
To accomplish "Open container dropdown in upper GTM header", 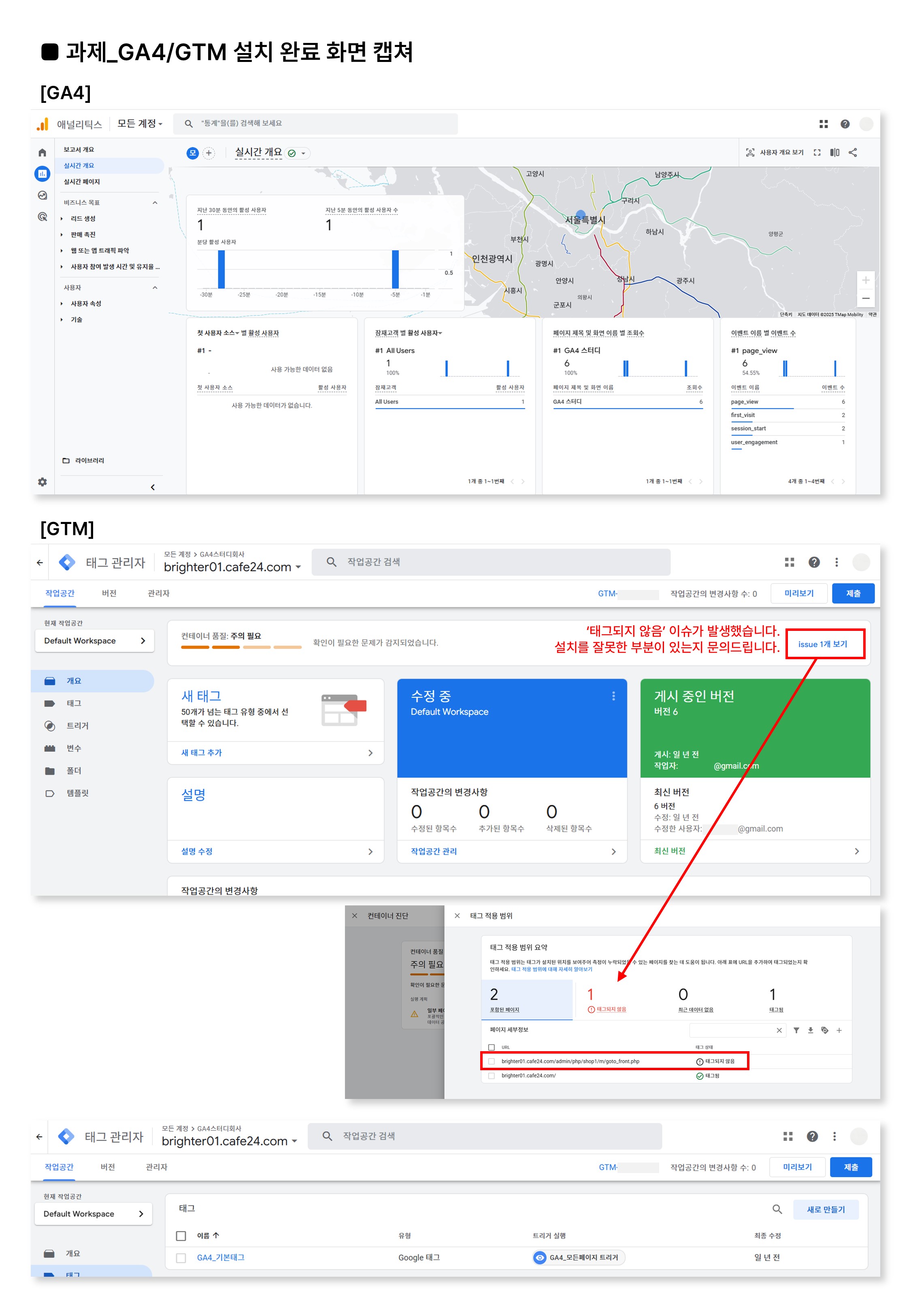I will point(232,567).
